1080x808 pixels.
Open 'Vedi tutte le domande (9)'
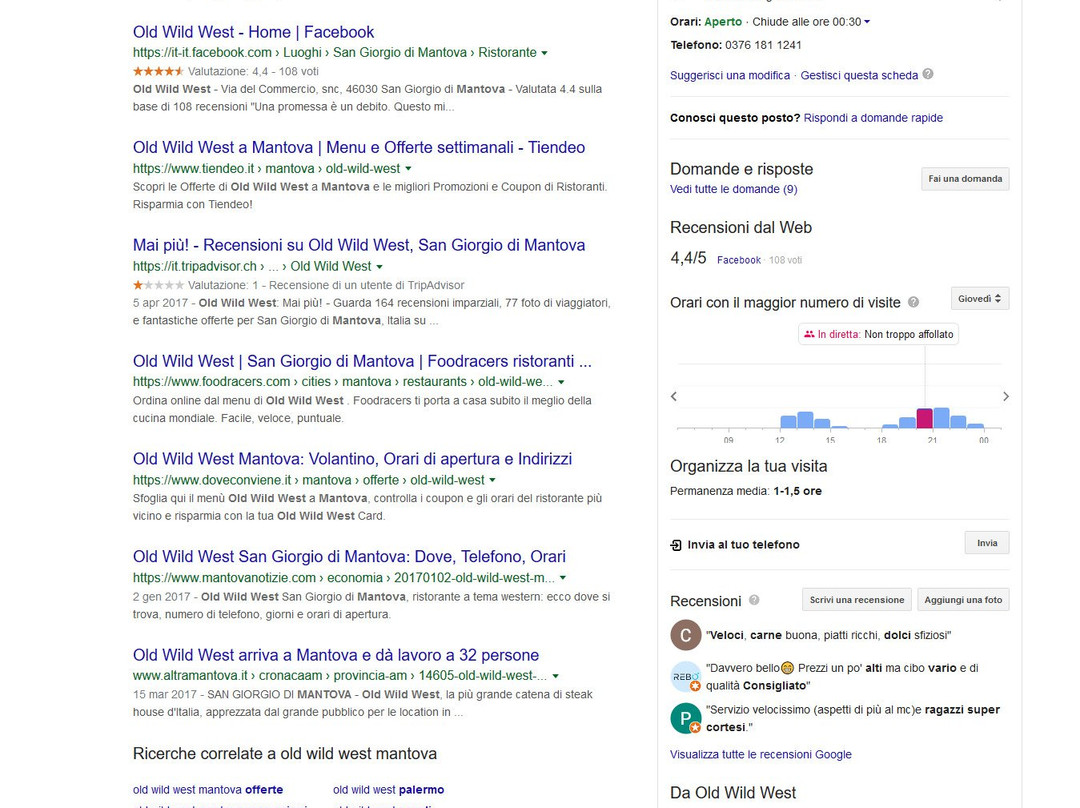(x=734, y=189)
